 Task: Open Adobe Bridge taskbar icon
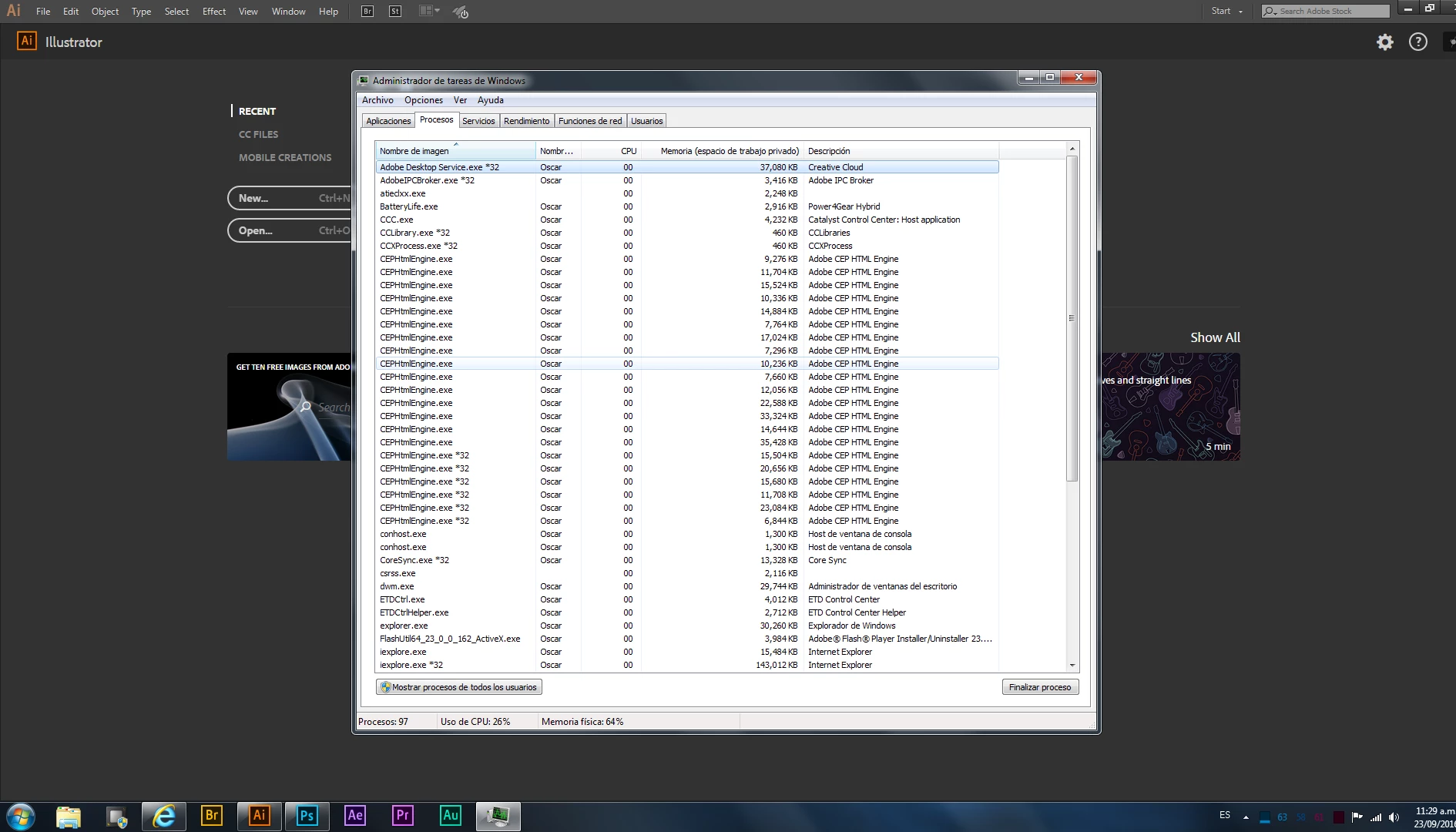(211, 815)
